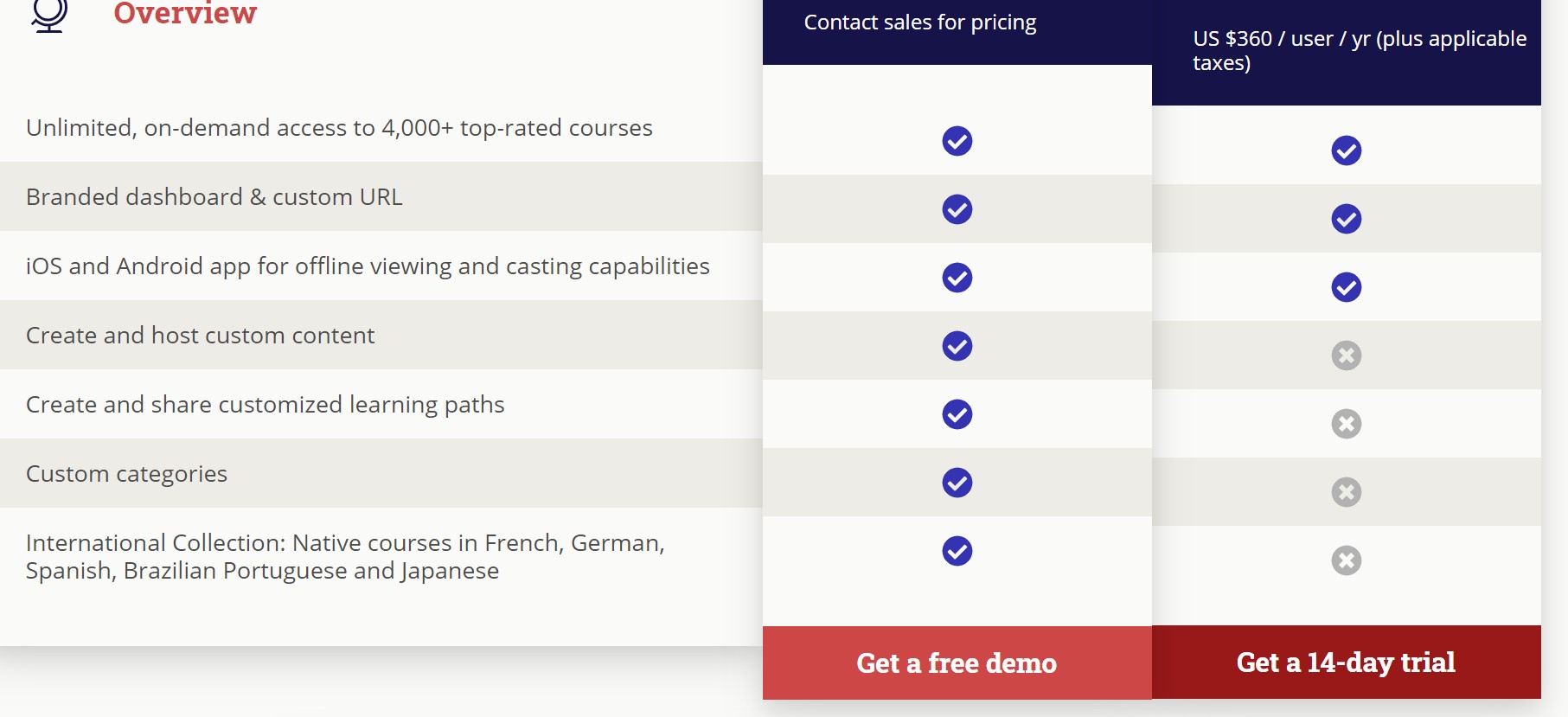Click gray X for International Collection row
Screen dimensions: 1568x717
click(x=1346, y=560)
